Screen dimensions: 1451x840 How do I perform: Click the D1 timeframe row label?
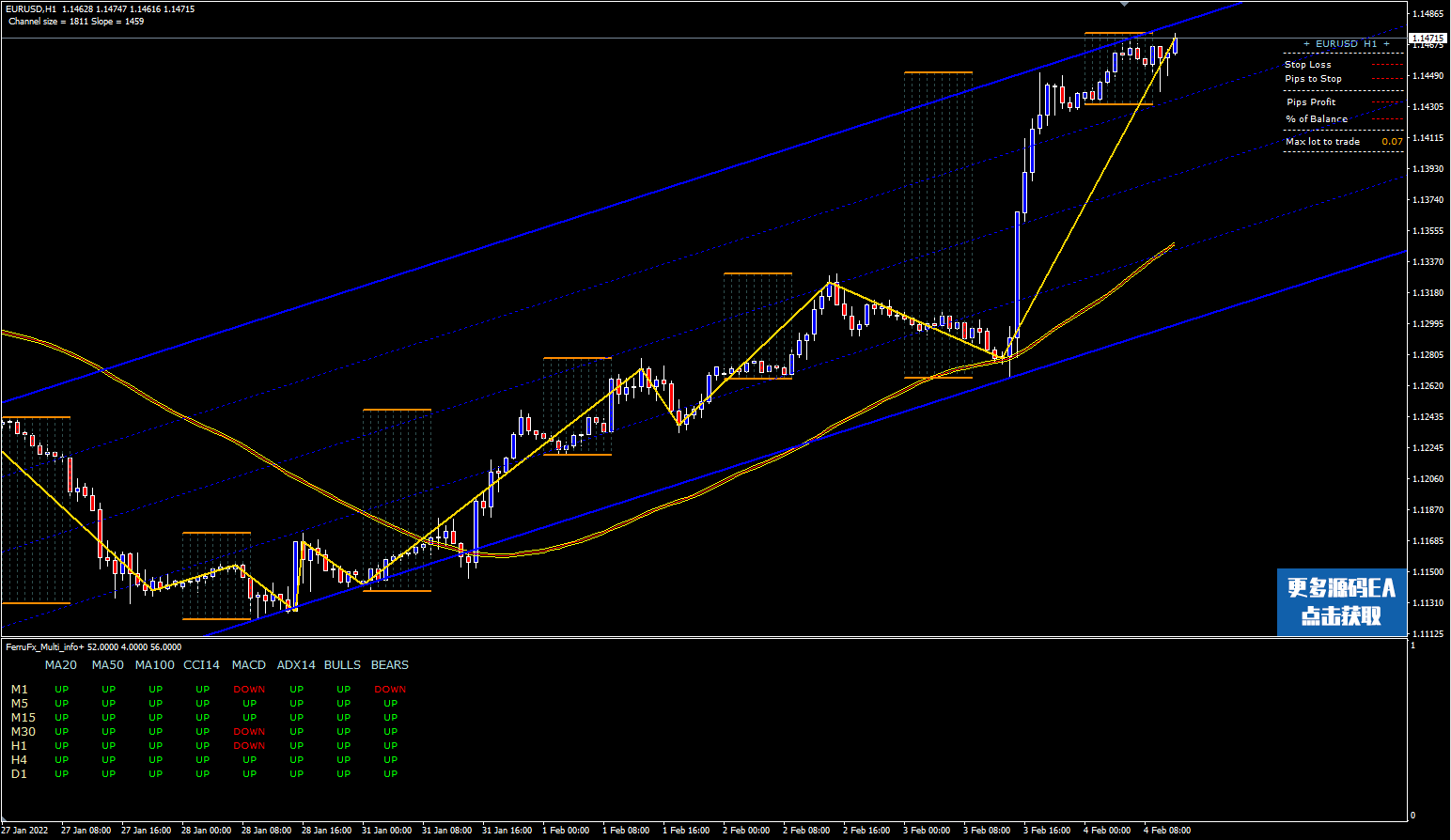coord(20,774)
